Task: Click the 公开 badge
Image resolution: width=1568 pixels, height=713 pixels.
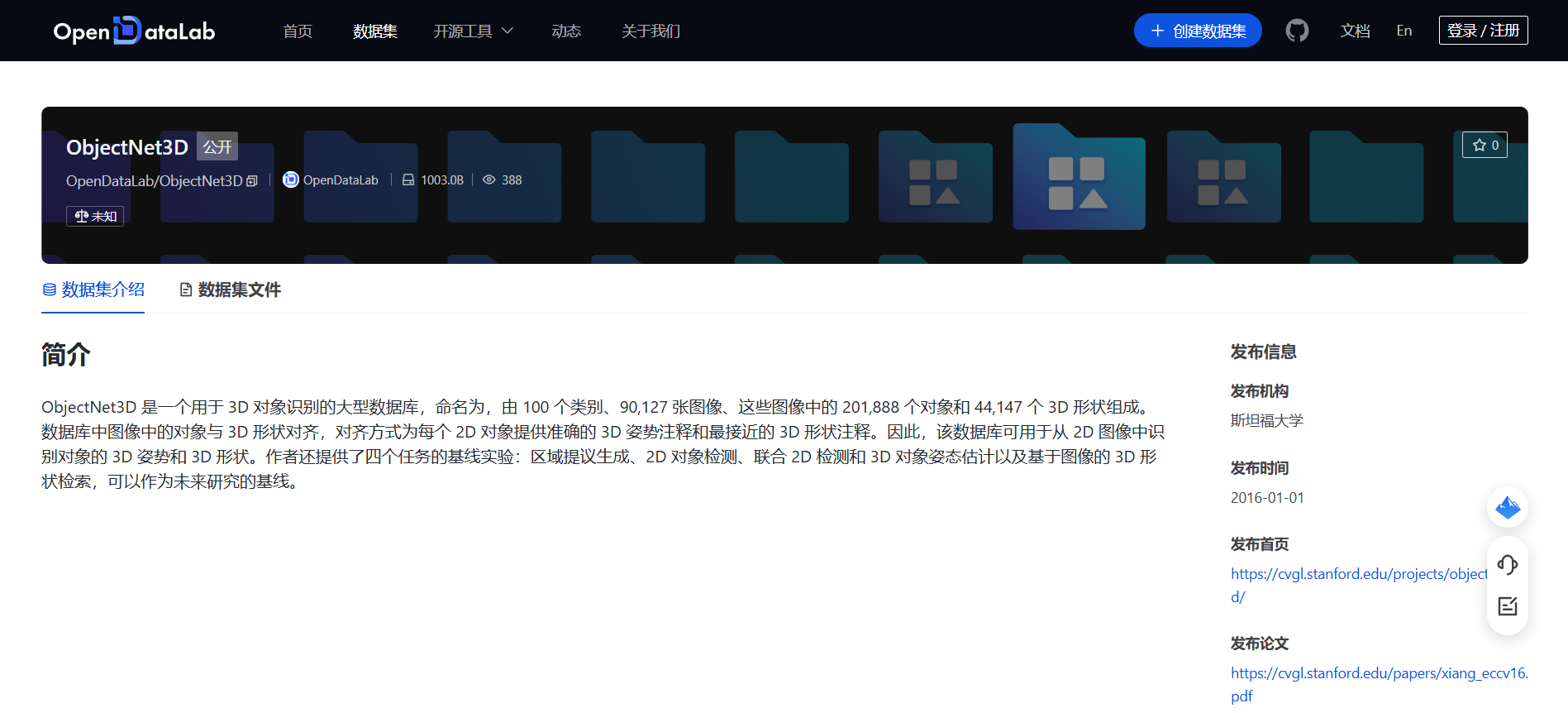Action: [217, 146]
